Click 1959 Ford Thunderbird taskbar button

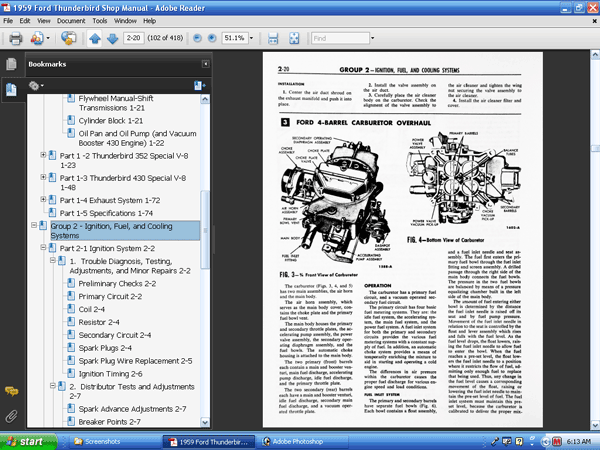click(x=209, y=442)
